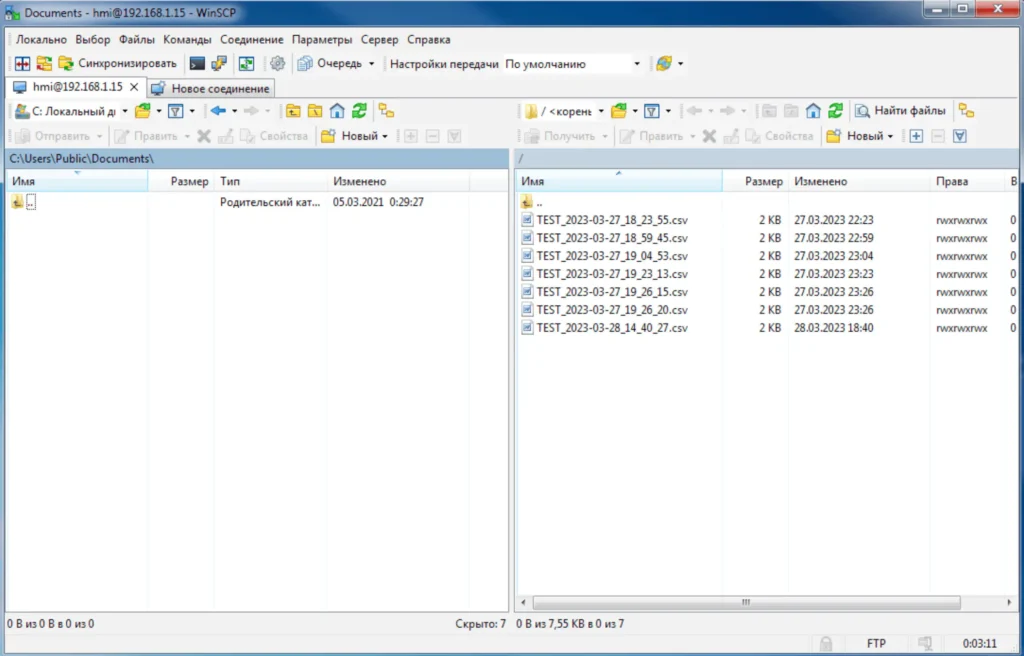
Task: Expand the local panel filter dropdown arrow
Action: pos(192,111)
